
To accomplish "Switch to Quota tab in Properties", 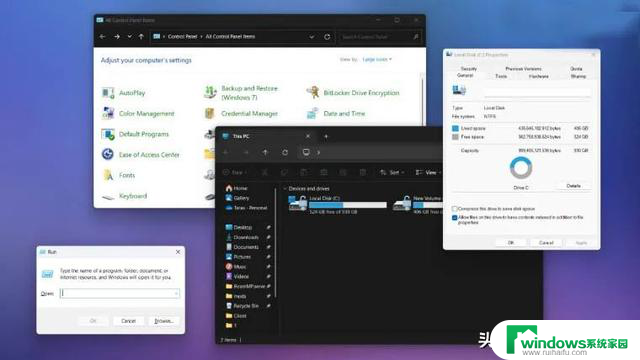I will coord(576,69).
